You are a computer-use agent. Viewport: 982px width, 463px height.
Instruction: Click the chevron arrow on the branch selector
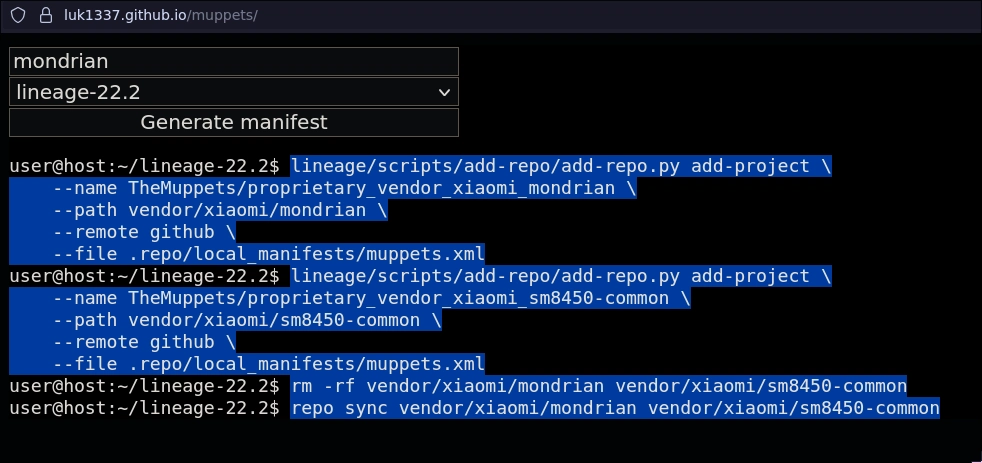[x=445, y=93]
